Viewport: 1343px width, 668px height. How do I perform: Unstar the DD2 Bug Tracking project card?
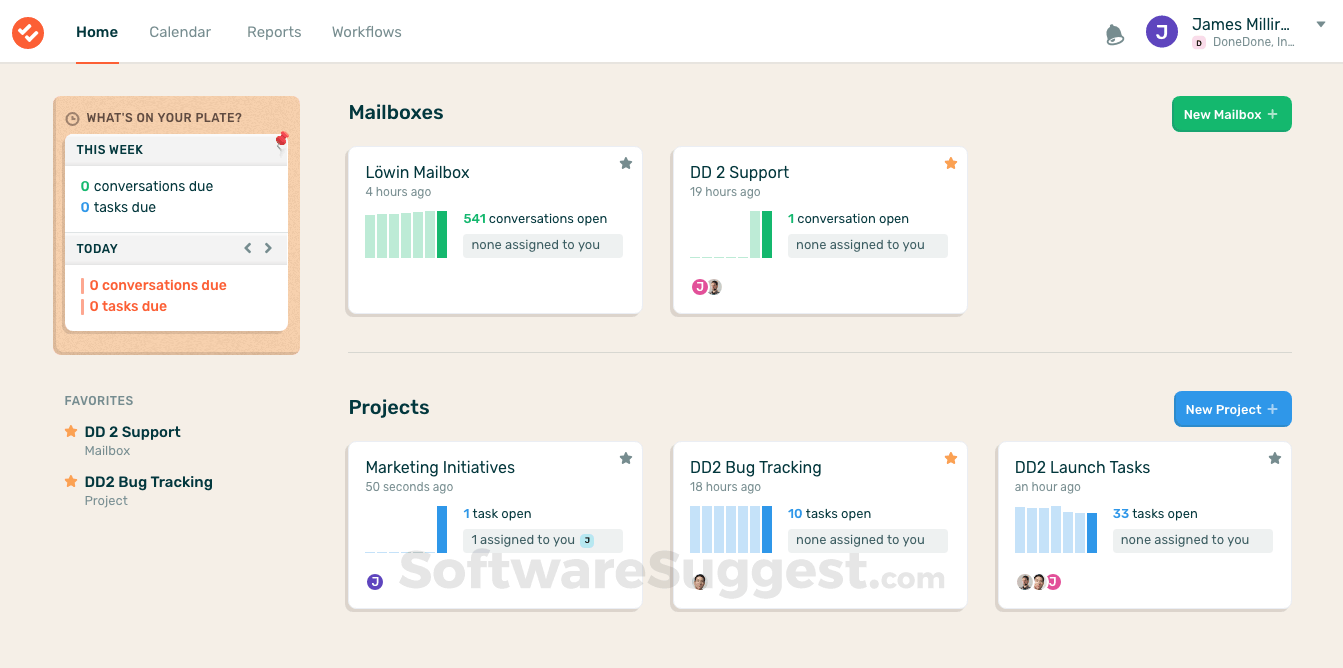pyautogui.click(x=951, y=458)
